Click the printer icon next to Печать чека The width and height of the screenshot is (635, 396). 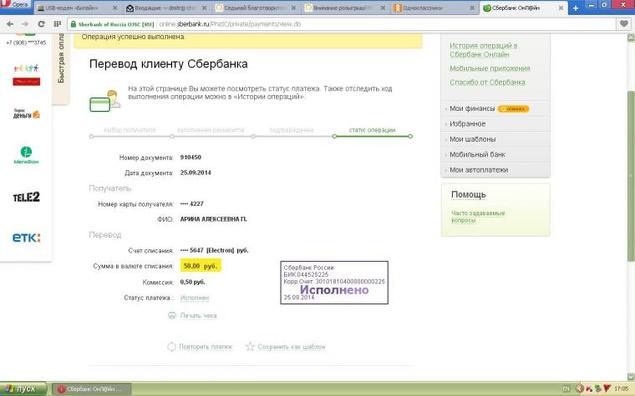172,315
